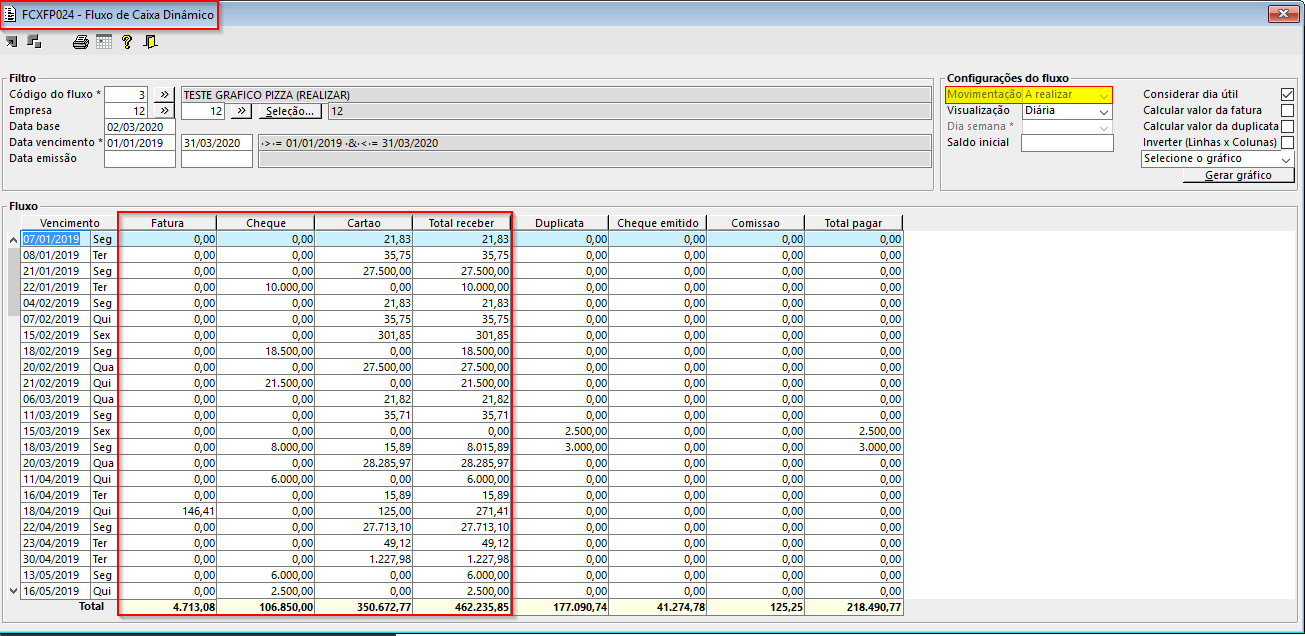
Task: Open the calendar grid toolbar icon
Action: tap(104, 42)
